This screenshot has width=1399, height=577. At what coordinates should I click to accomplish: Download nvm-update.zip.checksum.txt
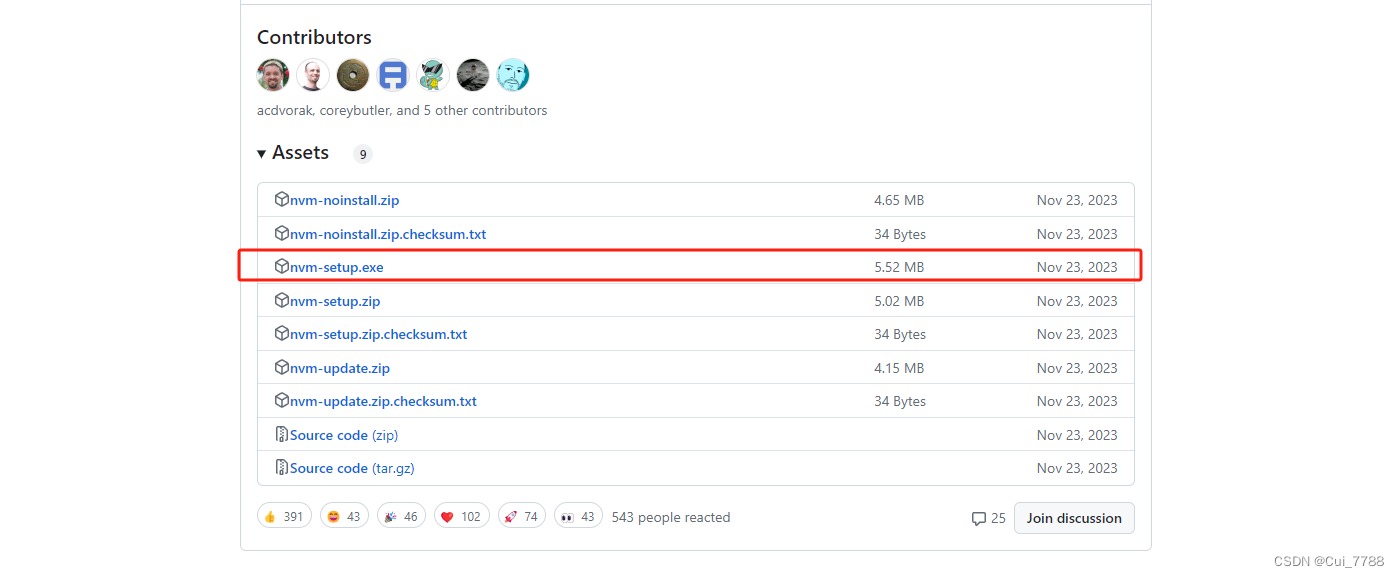pos(383,401)
